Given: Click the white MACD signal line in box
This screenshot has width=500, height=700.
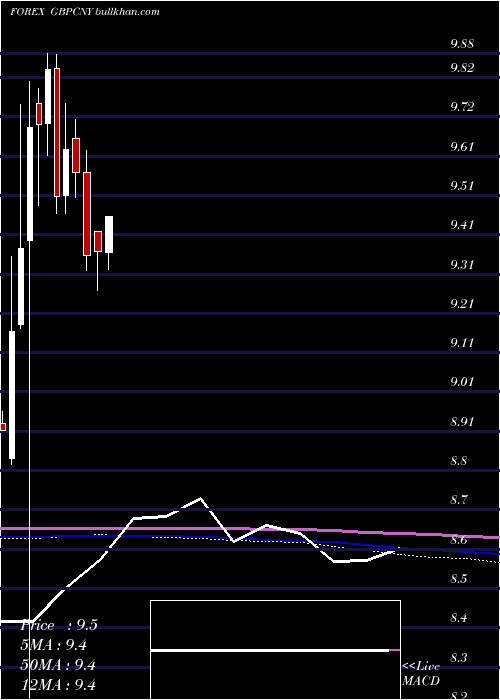Looking at the screenshot, I should (270, 650).
